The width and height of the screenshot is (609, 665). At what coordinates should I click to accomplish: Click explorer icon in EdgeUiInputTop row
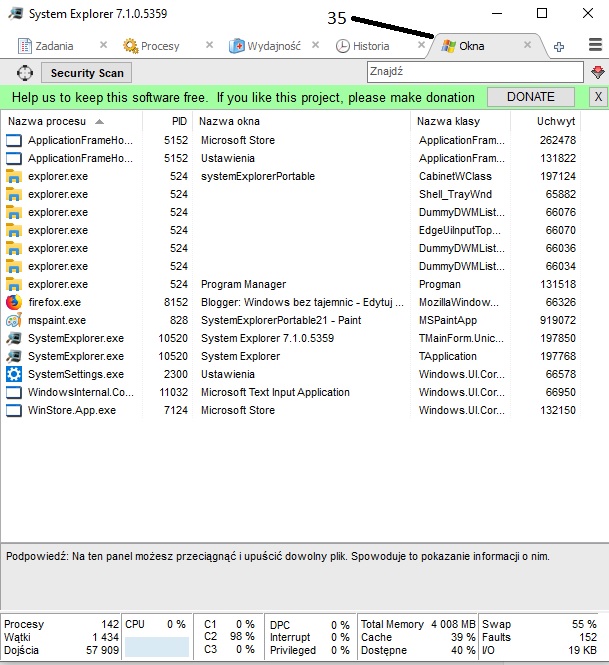(14, 231)
